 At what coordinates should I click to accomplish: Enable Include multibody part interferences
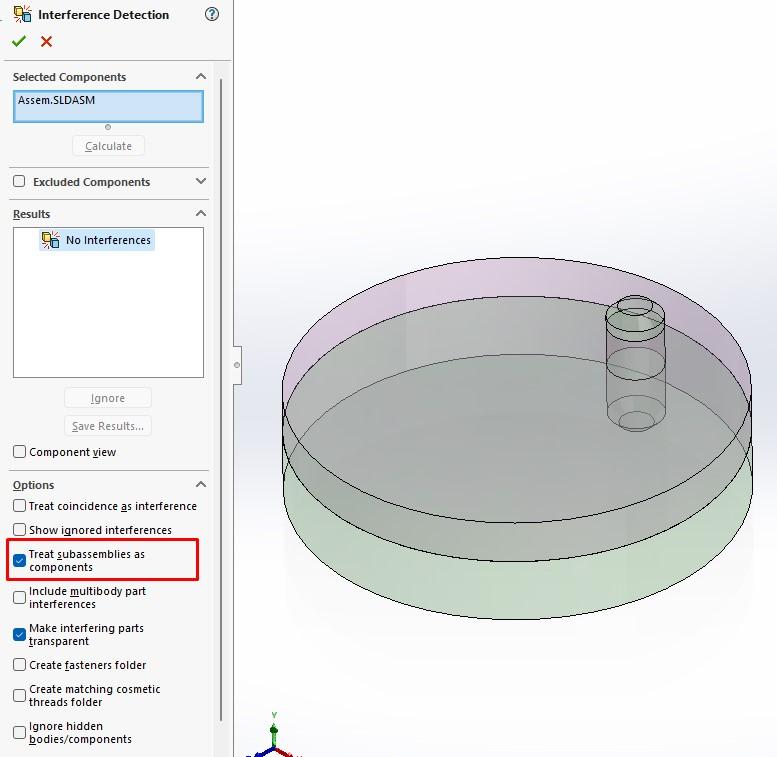19,597
